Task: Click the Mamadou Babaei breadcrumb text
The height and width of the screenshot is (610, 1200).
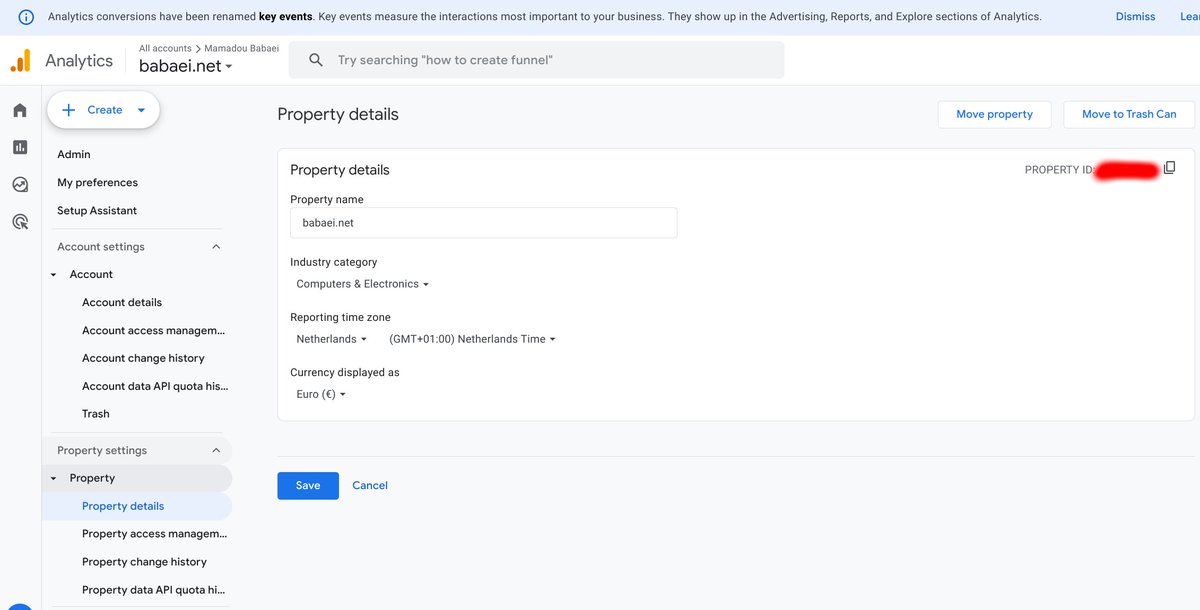Action: (x=242, y=48)
